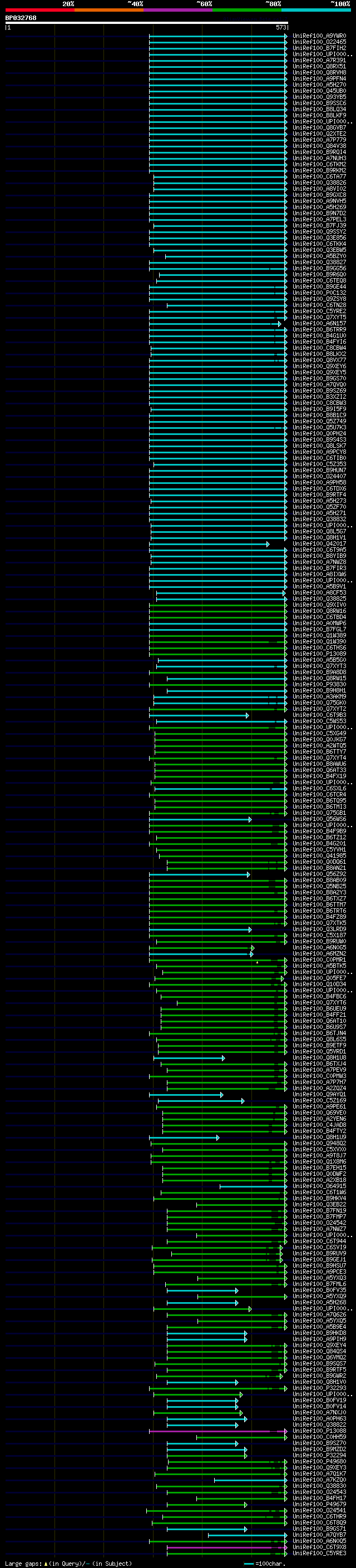Select hit label UniRef100_B9GG56

(x=319, y=269)
